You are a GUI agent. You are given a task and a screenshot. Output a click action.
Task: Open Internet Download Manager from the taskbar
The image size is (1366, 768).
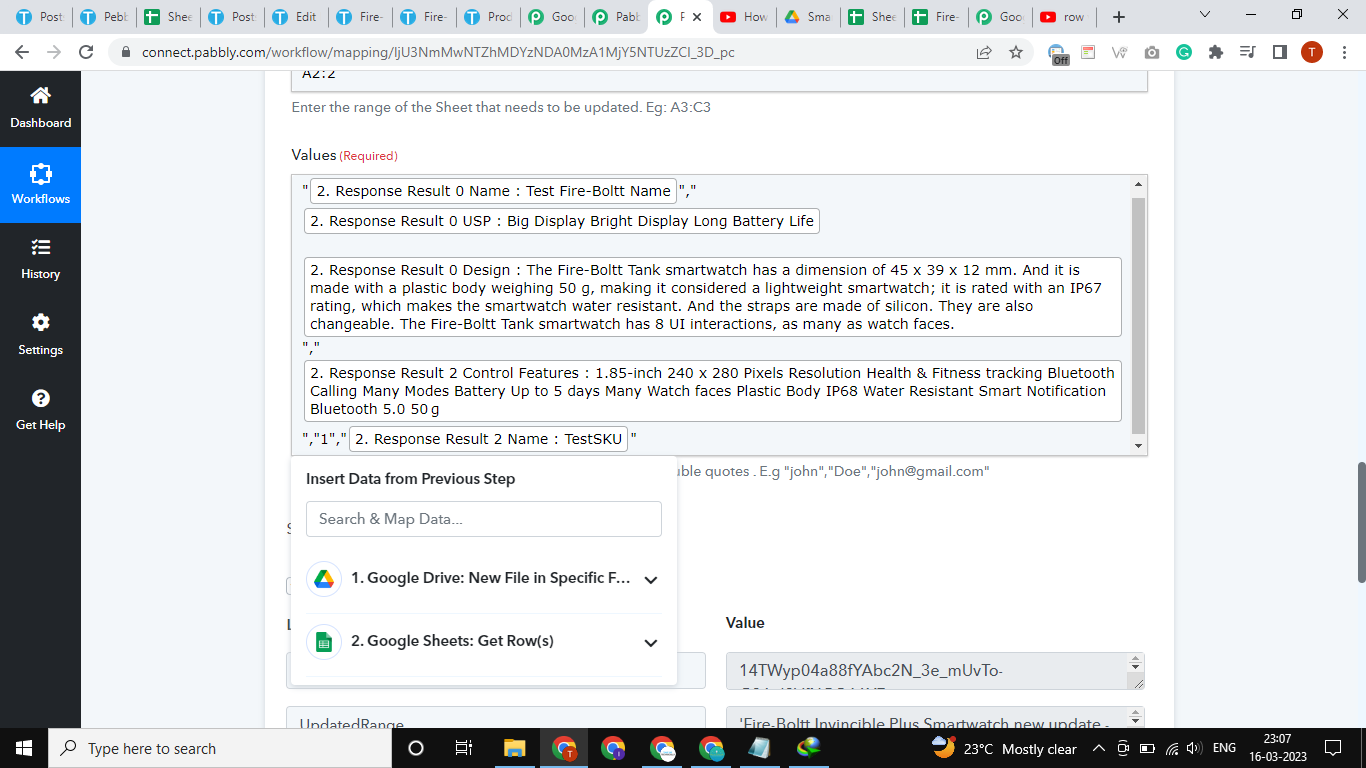[x=809, y=748]
